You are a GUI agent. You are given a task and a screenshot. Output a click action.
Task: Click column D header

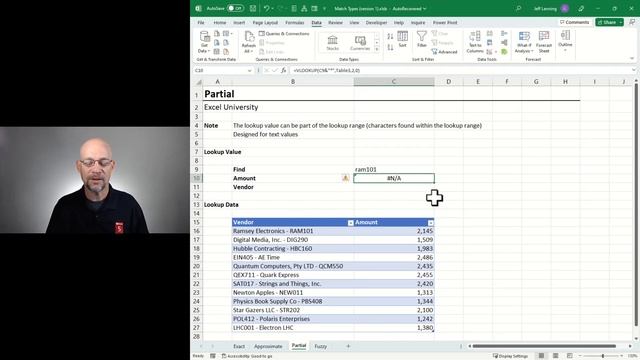449,82
